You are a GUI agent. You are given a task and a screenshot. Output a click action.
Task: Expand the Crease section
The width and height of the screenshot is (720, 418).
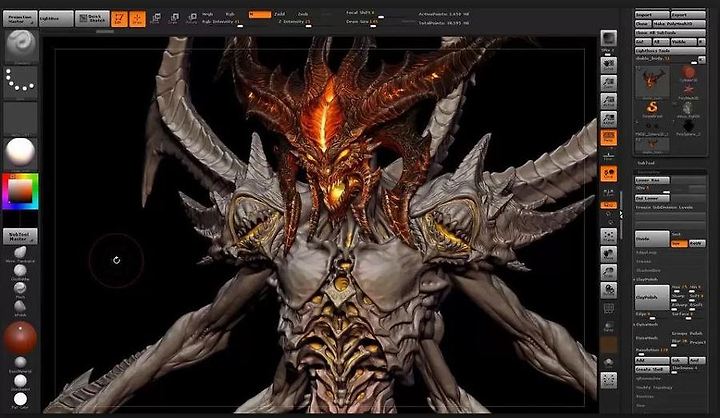pos(643,261)
